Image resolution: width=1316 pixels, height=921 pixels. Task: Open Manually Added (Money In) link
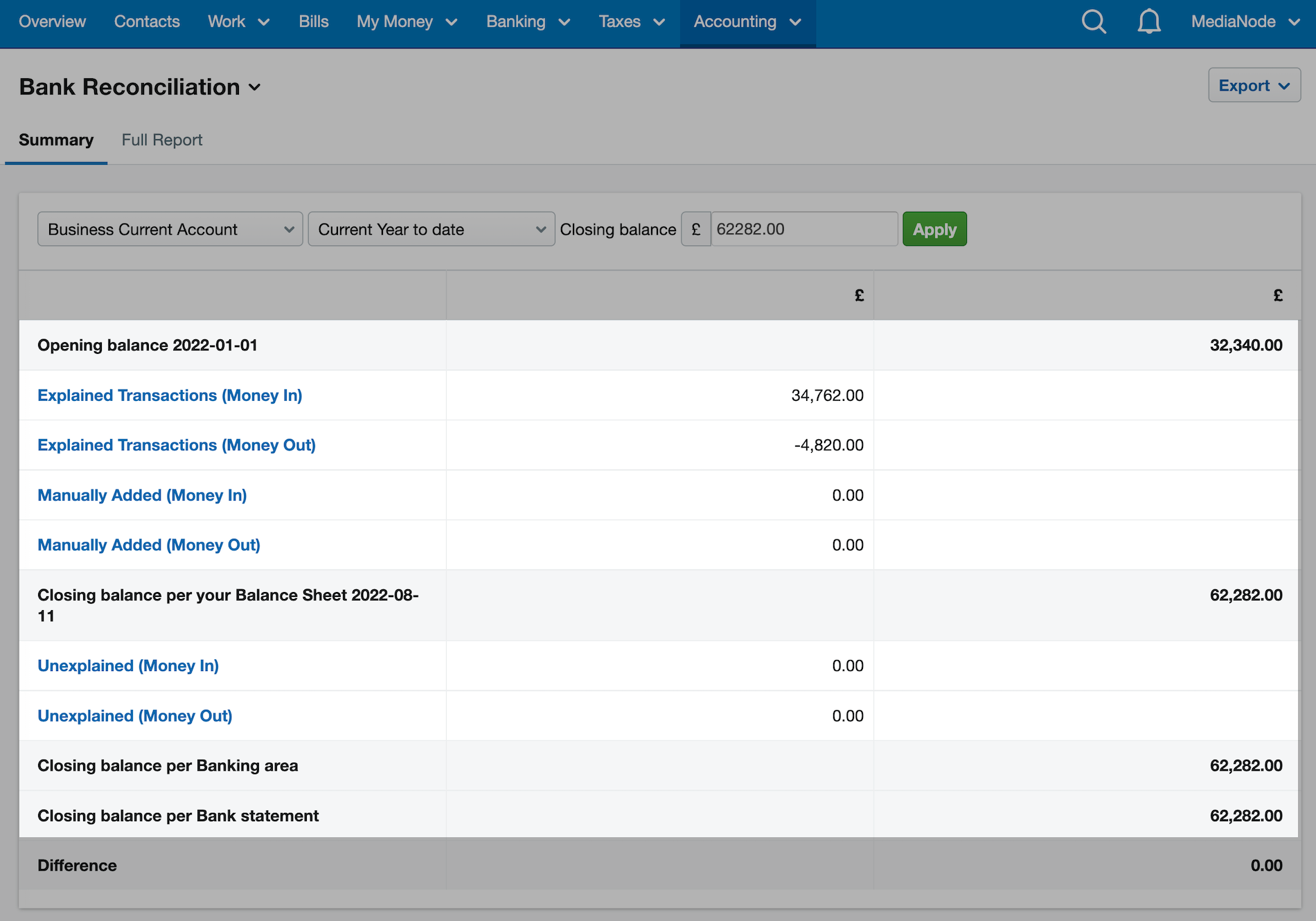click(142, 495)
